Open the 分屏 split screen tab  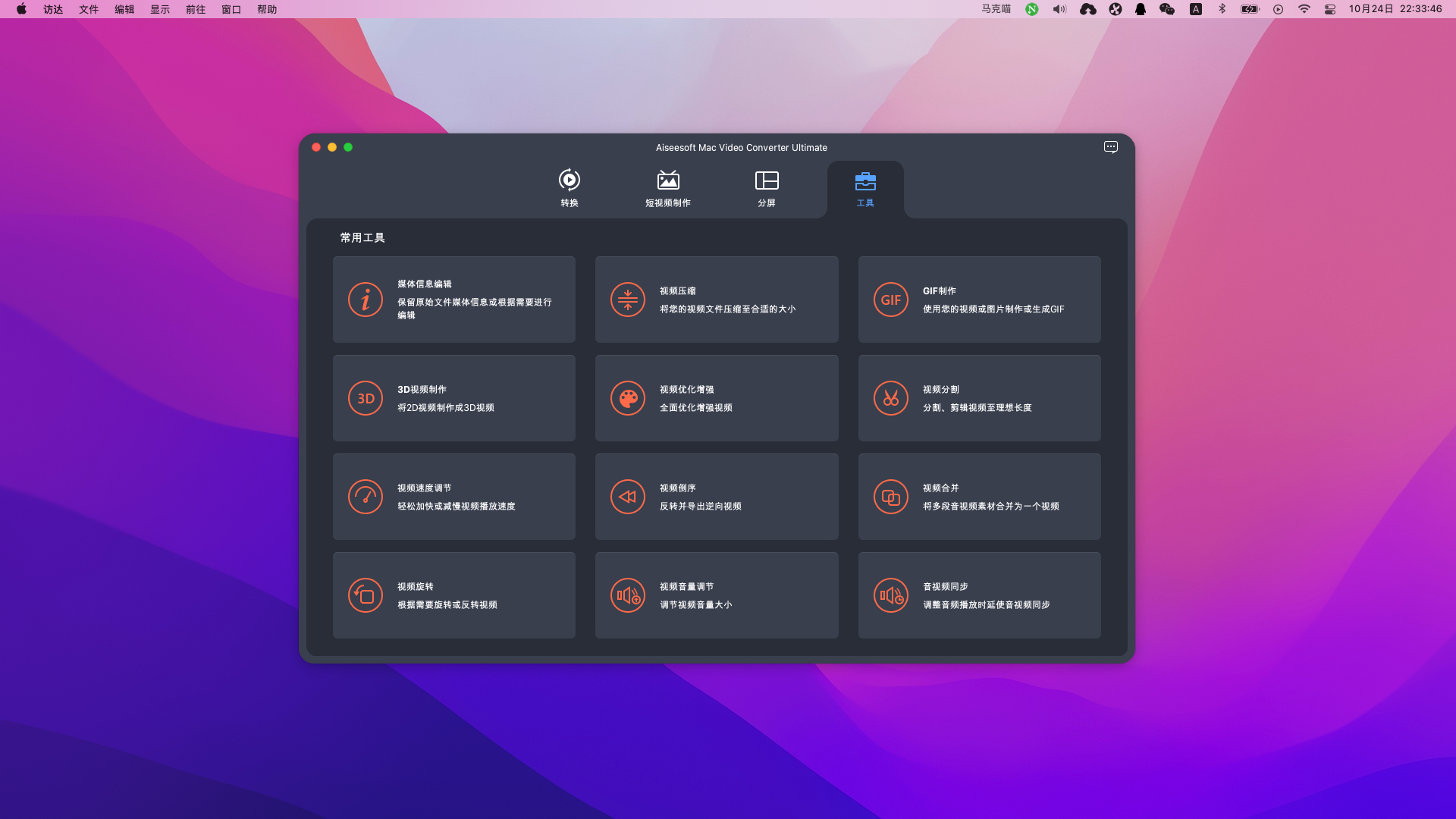point(767,188)
